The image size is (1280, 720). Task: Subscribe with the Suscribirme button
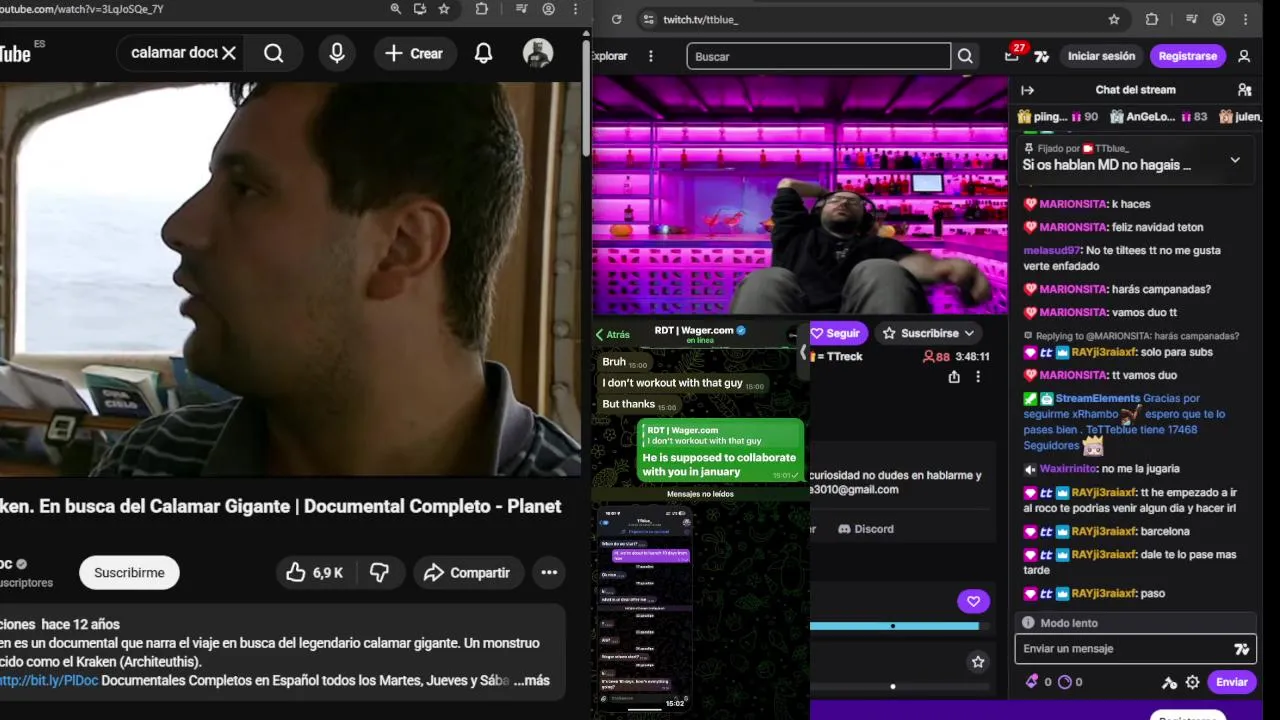coord(129,573)
